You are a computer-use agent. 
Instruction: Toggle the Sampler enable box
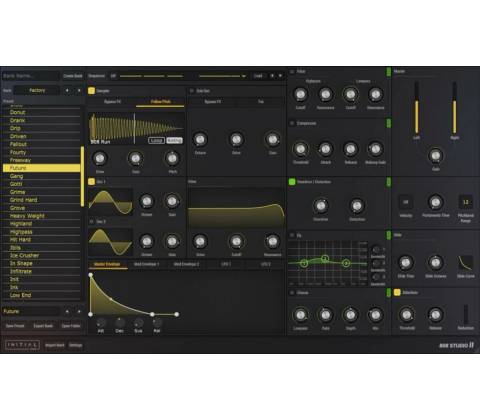[91, 91]
